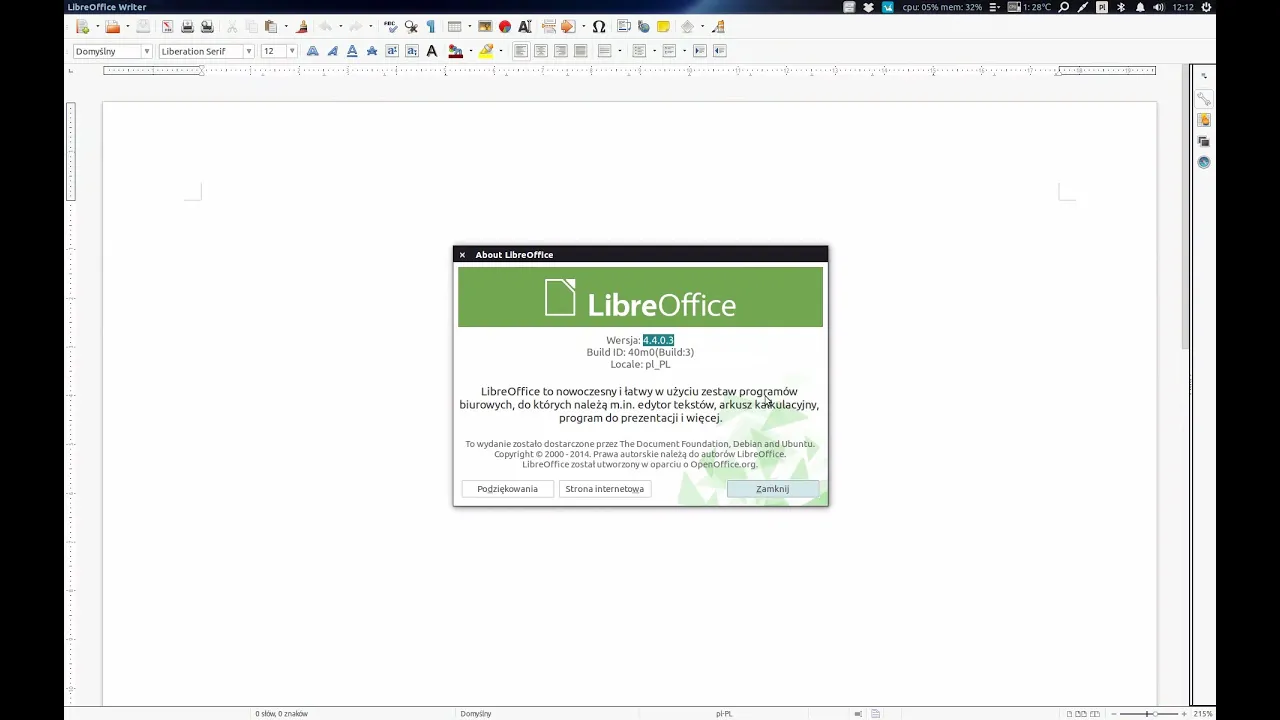
Task: Print the document using the printer icon
Action: [187, 27]
